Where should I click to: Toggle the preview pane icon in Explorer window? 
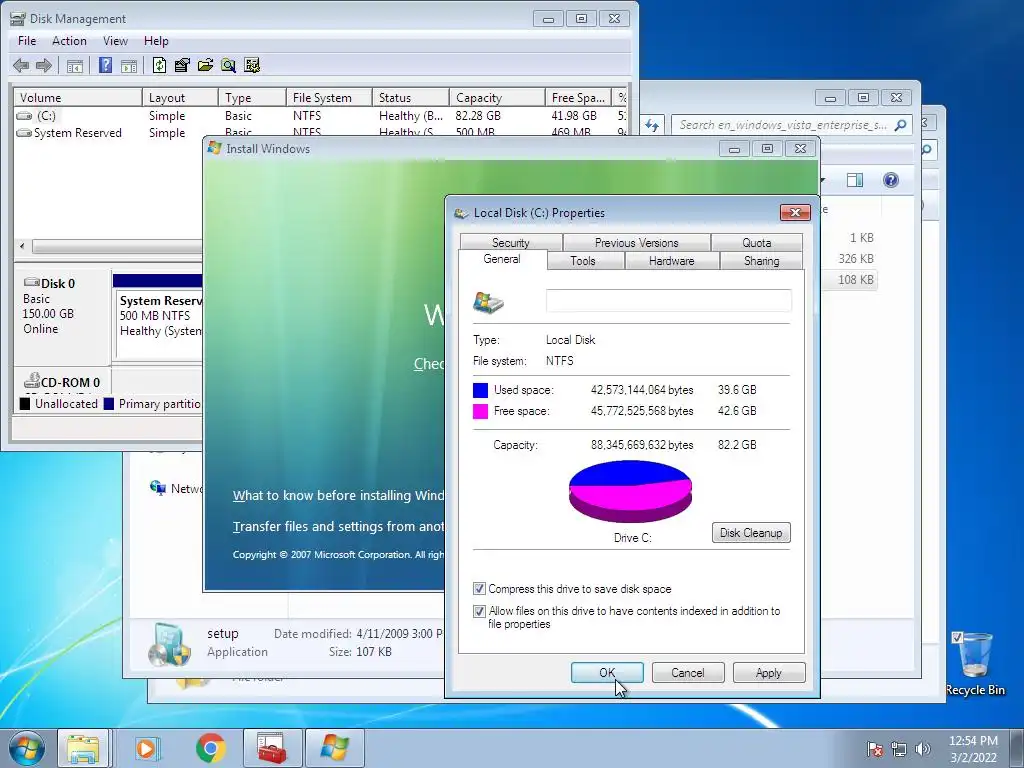tap(855, 180)
